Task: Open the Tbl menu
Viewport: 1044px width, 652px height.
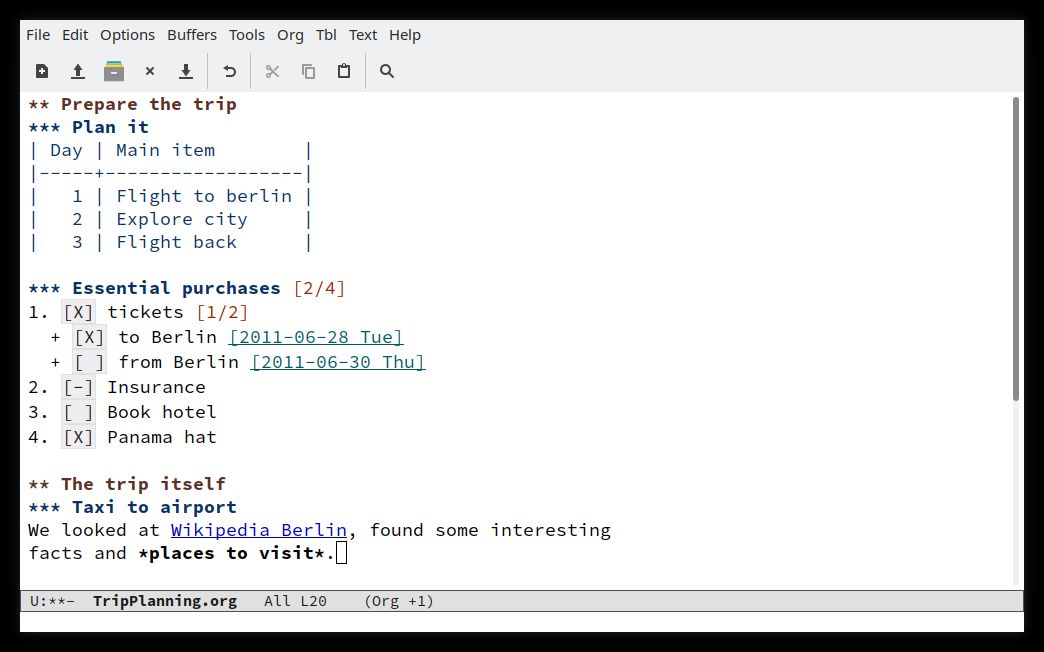Action: 326,35
